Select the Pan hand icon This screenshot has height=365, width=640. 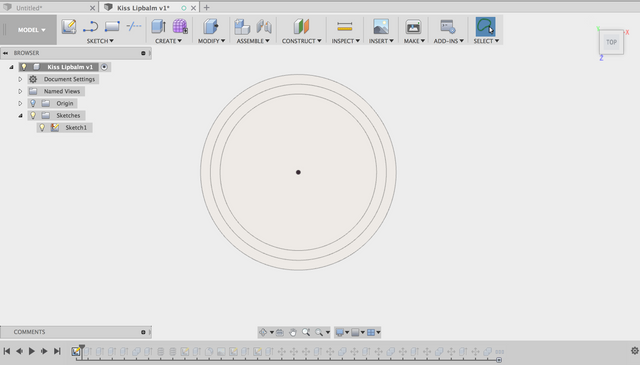(x=293, y=332)
